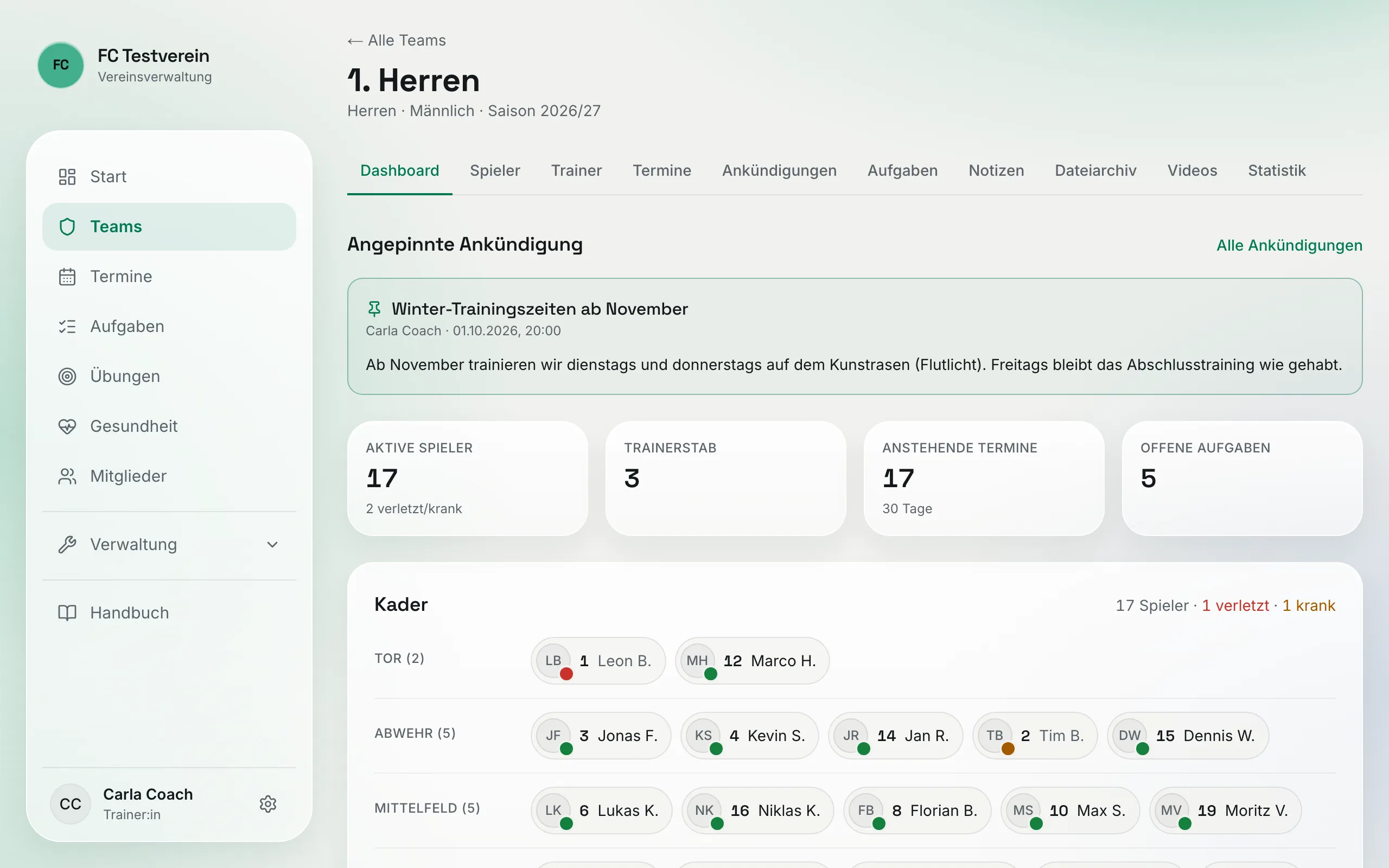Switch to the Notizen tab
Image resolution: width=1389 pixels, height=868 pixels.
[996, 170]
